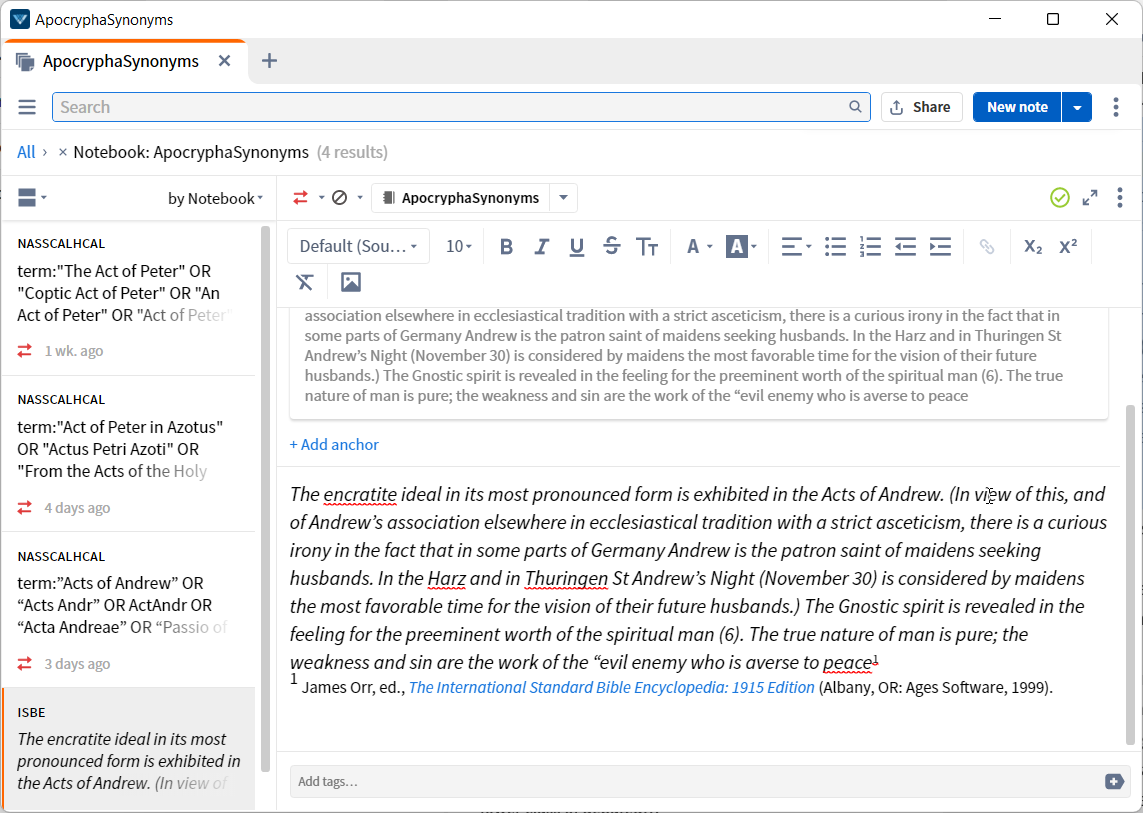Expand the note editor to full view
This screenshot has width=1143, height=813.
pyautogui.click(x=1090, y=198)
